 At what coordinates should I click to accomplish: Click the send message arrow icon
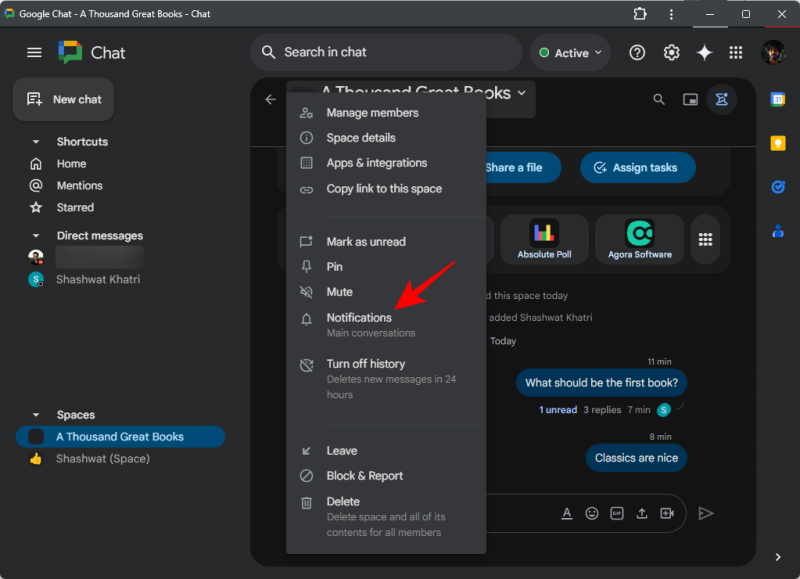click(x=706, y=513)
